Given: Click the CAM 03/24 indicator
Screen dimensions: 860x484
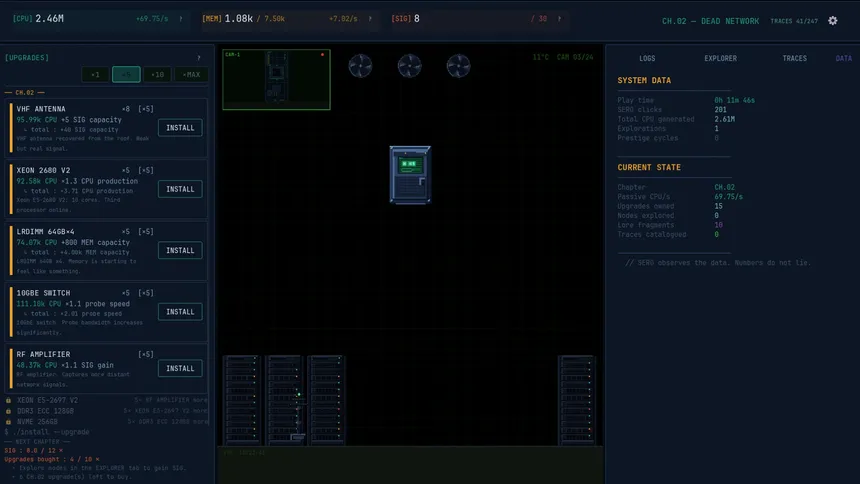Looking at the screenshot, I should click(x=575, y=57).
